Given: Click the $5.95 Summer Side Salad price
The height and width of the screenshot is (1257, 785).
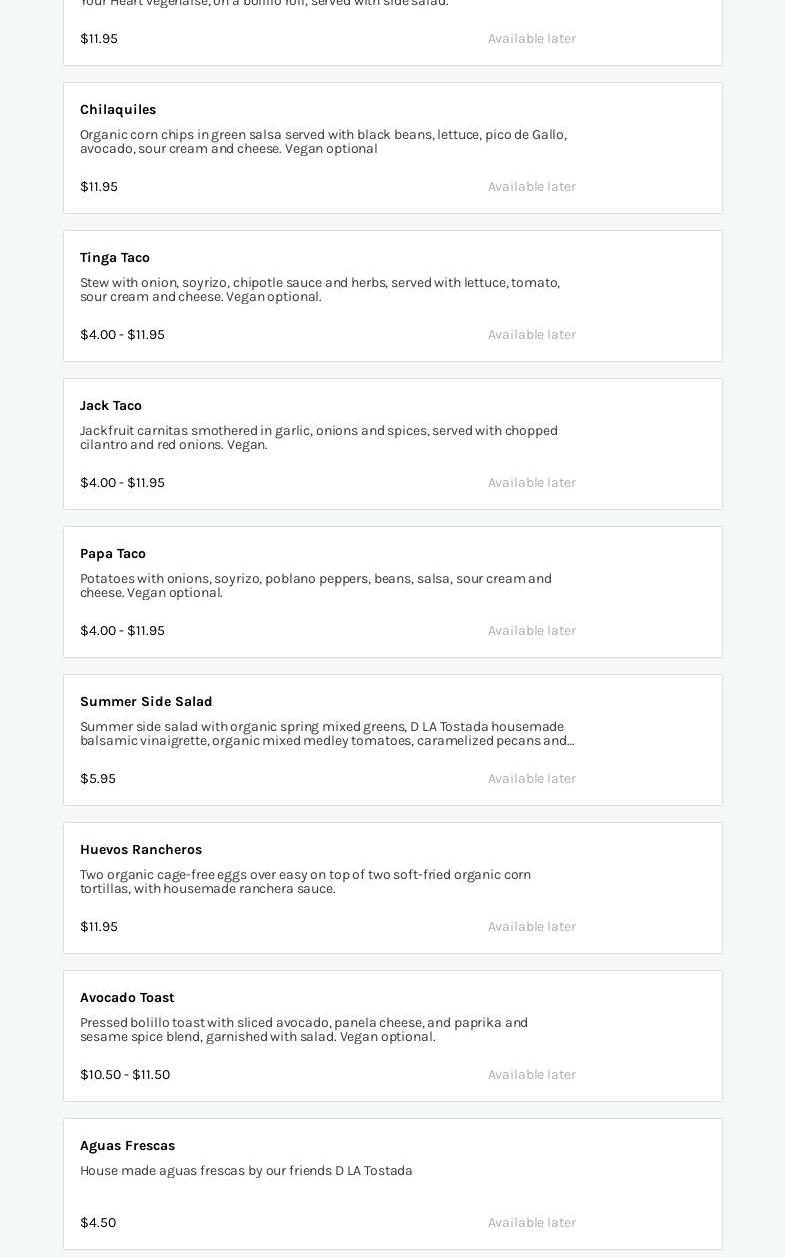Looking at the screenshot, I should (98, 779).
